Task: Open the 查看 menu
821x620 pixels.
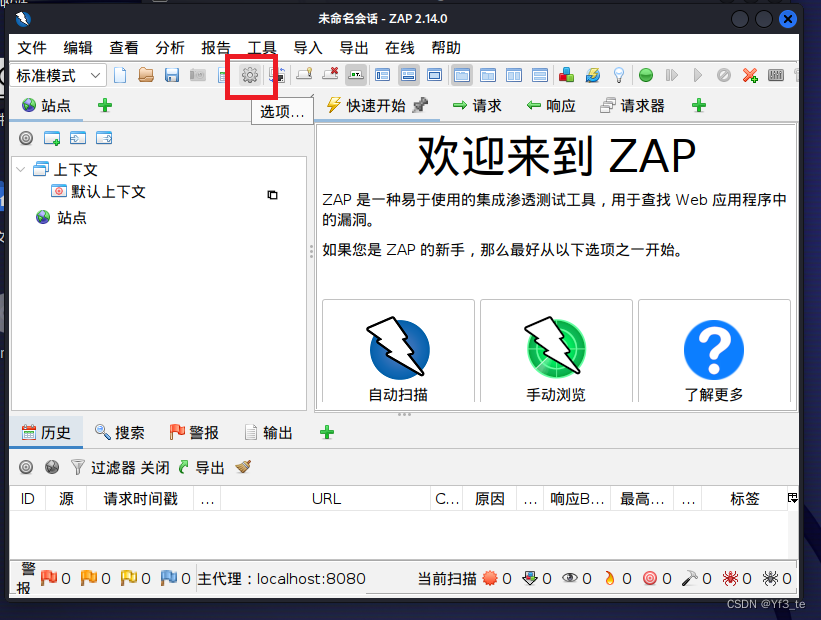Action: click(x=124, y=48)
